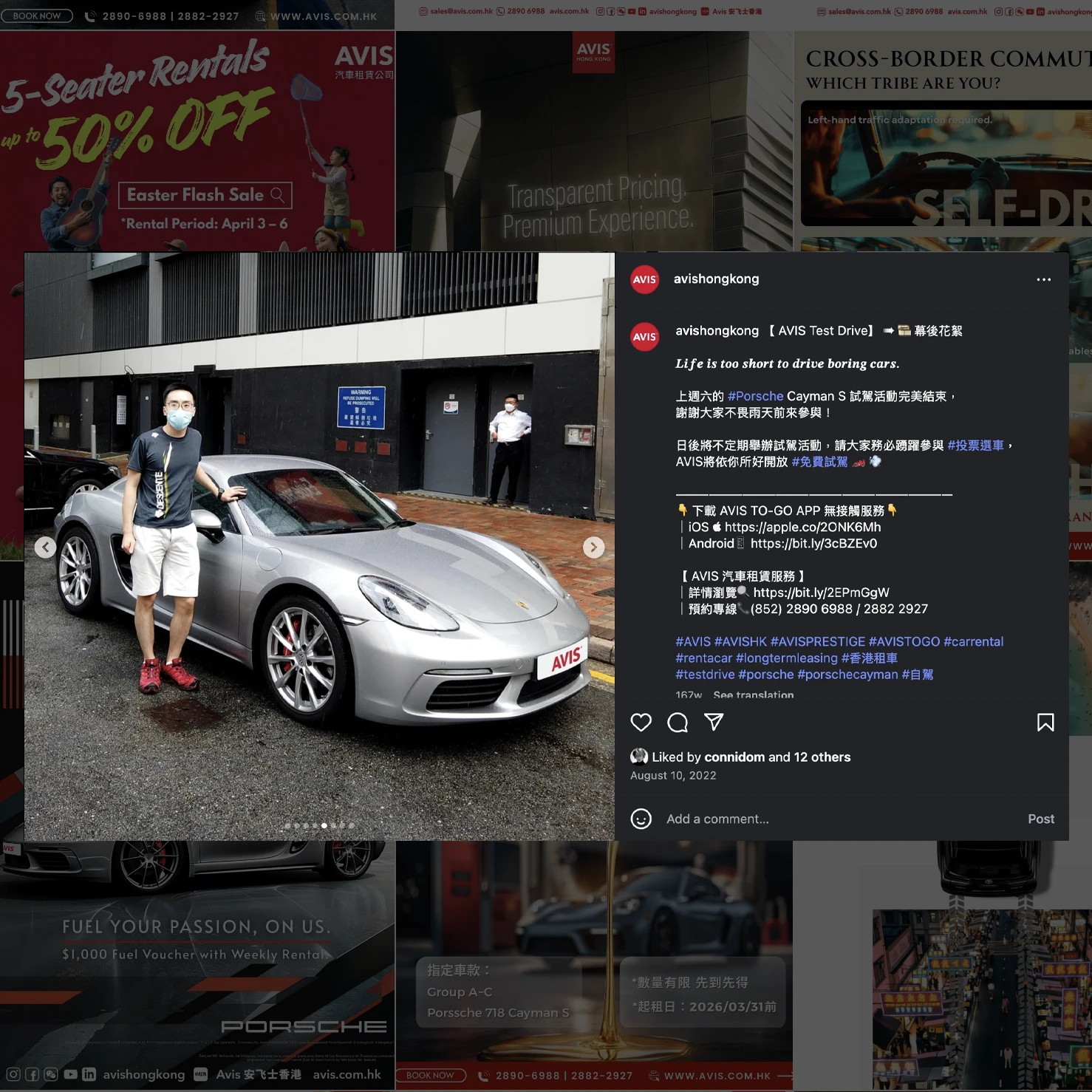Open the #免費試駕 hashtag
Image resolution: width=1092 pixels, height=1092 pixels.
click(x=819, y=462)
